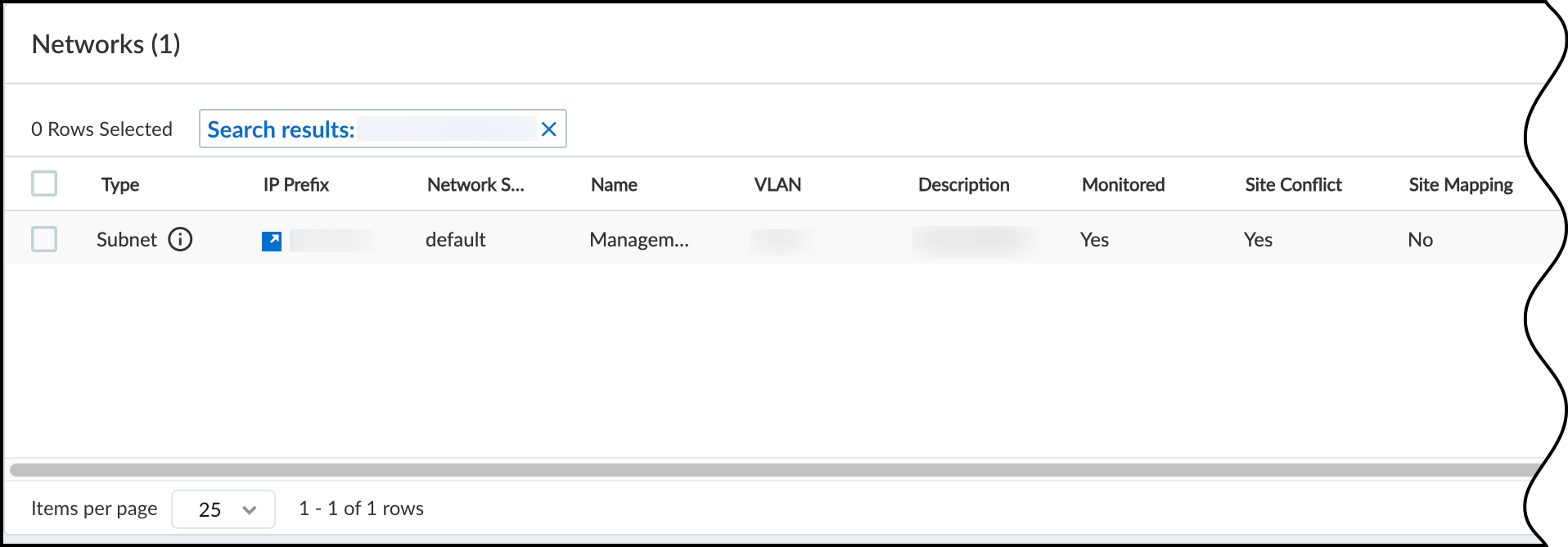Sort by Site Mapping column
This screenshot has width=1568, height=547.
tap(1460, 185)
